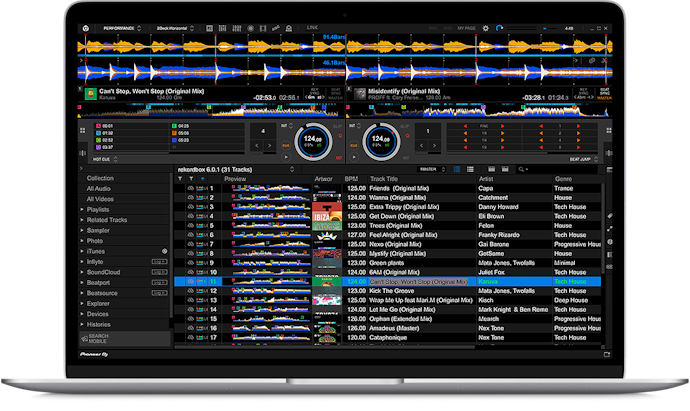The height and width of the screenshot is (411, 690).
Task: Click the IBIZA artwork thumbnail
Action: click(x=327, y=216)
